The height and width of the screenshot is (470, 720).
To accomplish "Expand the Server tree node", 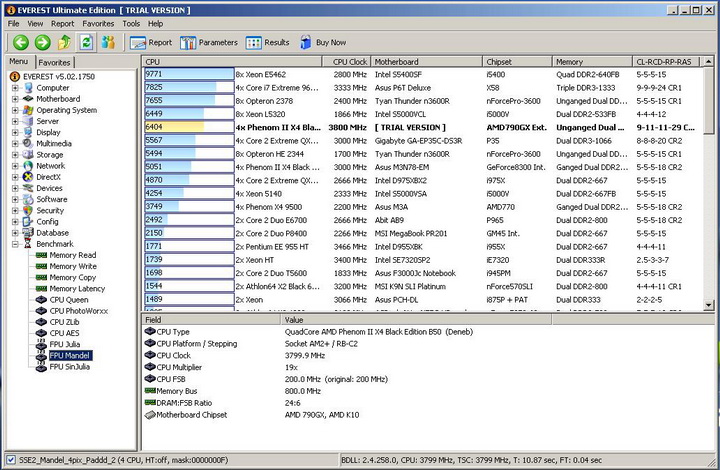I will point(15,121).
